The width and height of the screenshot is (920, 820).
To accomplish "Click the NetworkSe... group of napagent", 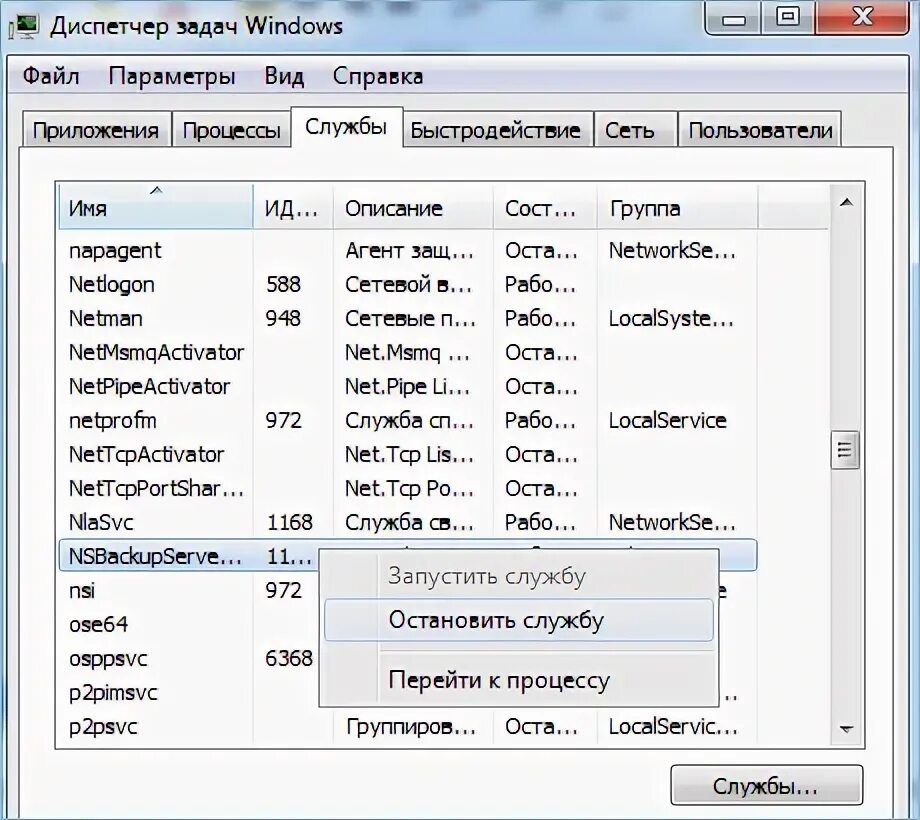I will tap(672, 250).
